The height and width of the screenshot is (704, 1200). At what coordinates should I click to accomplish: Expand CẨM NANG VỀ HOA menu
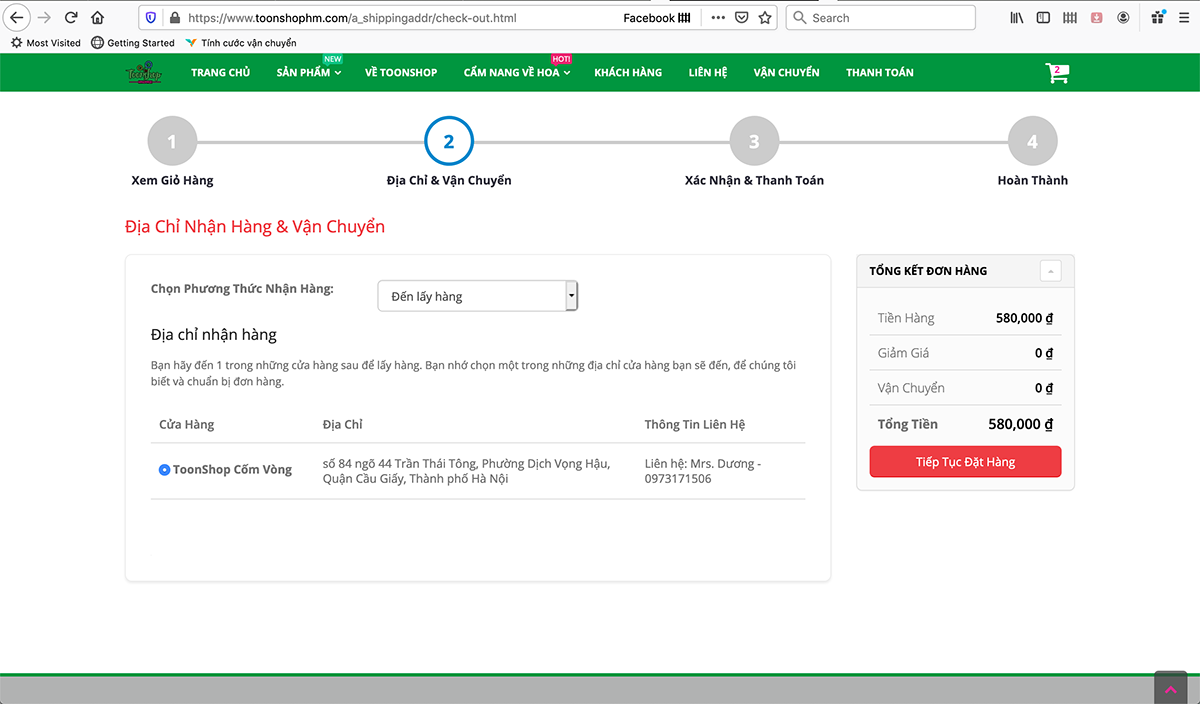516,73
